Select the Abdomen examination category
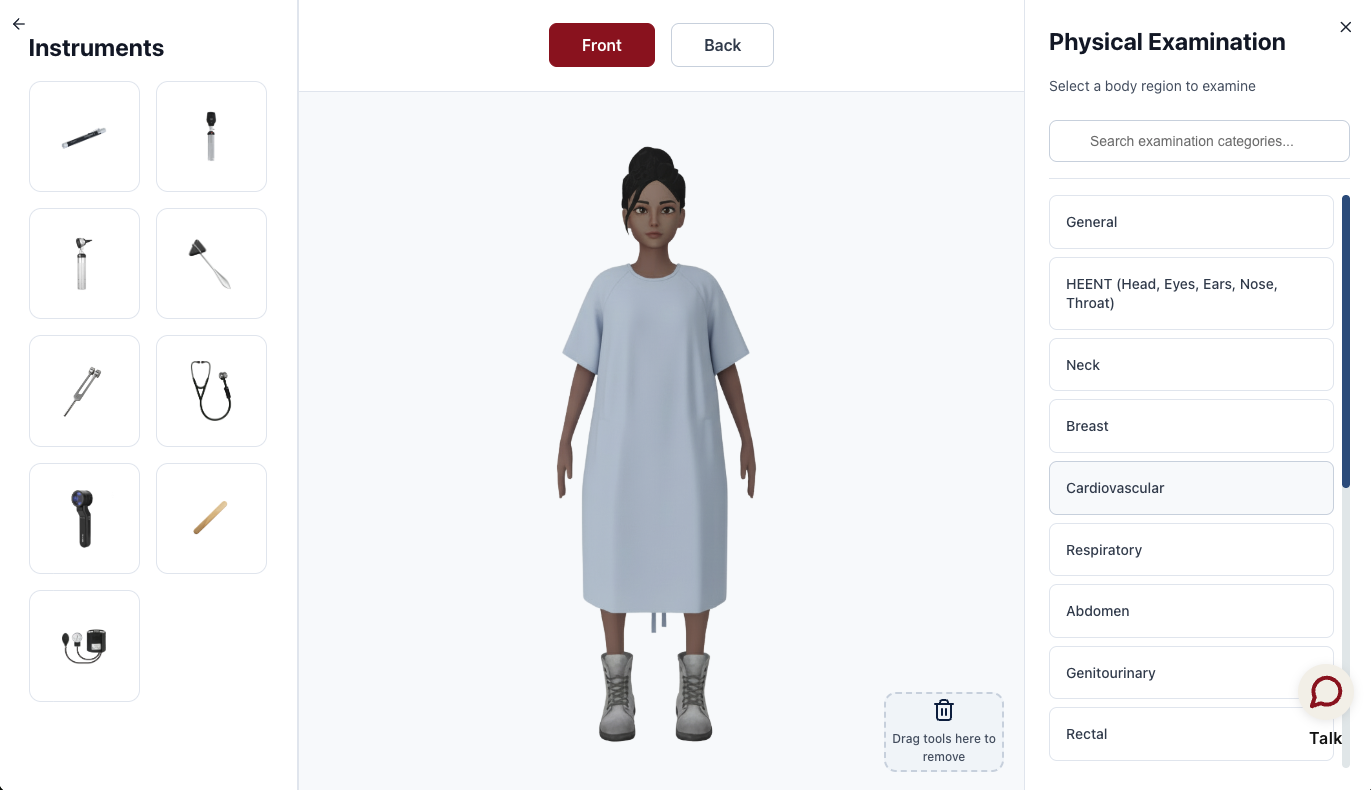Viewport: 1371px width, 790px height. point(1191,611)
